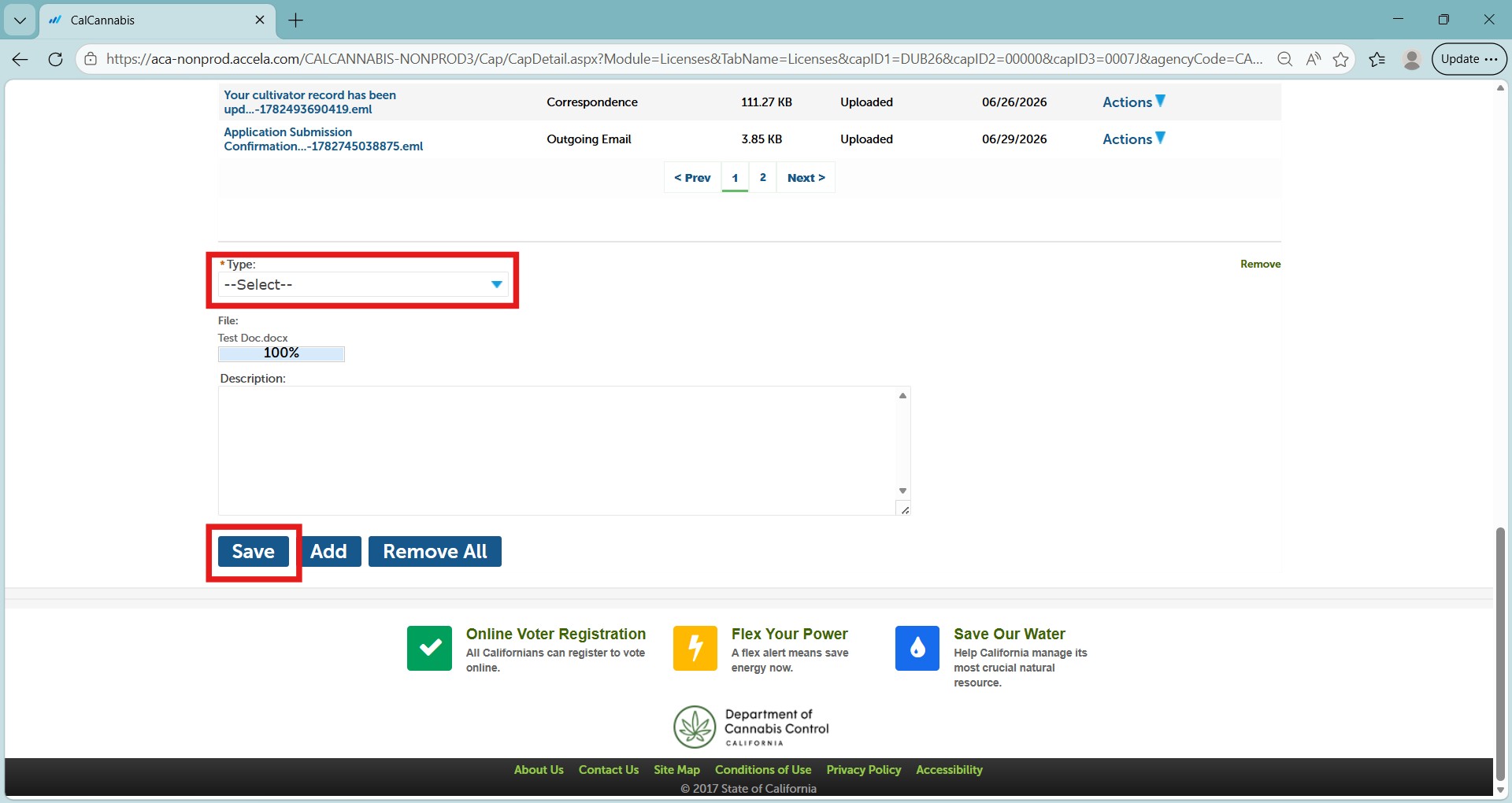
Task: Click the blue Save Our Water droplet icon
Action: pos(917,648)
